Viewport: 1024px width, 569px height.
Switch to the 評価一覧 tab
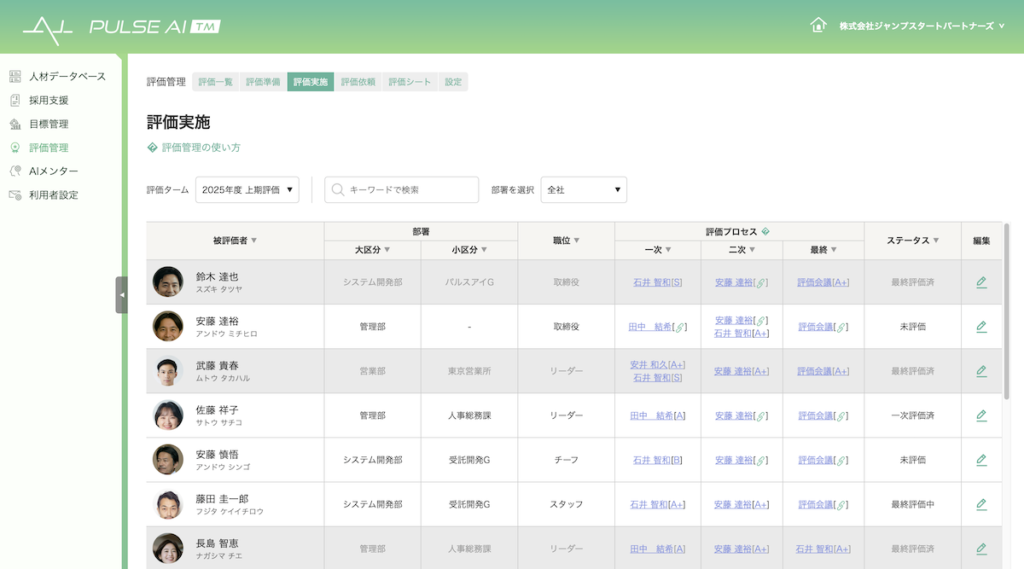215,82
